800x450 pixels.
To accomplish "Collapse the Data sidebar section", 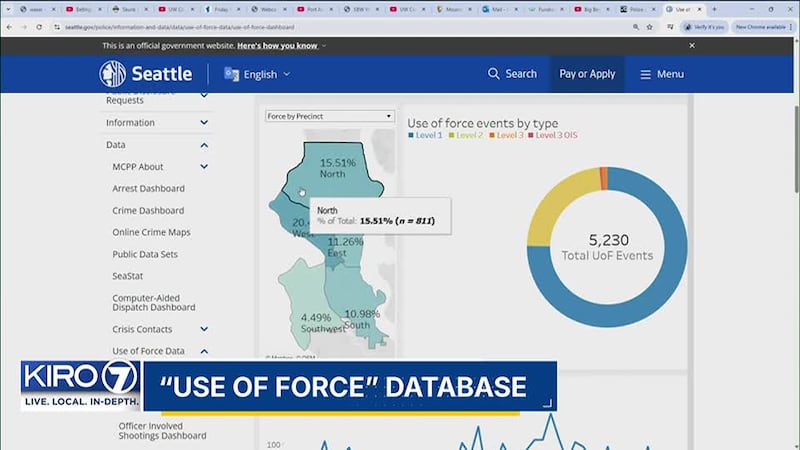I will click(x=204, y=145).
